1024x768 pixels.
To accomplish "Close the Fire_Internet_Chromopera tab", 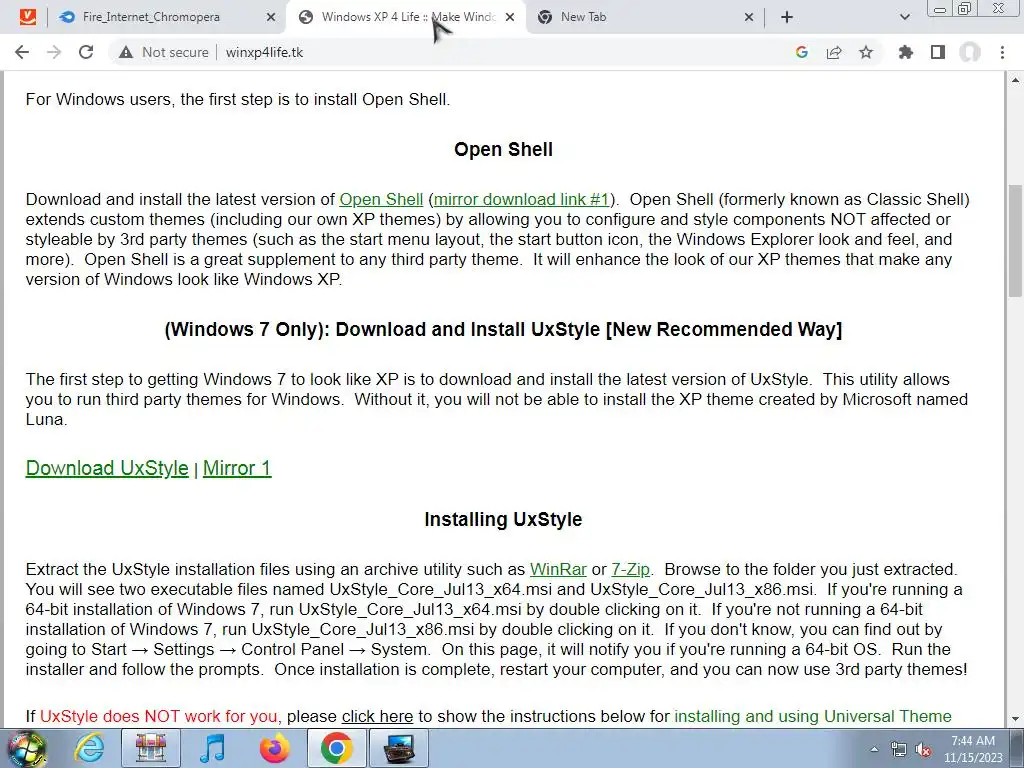I will [271, 17].
